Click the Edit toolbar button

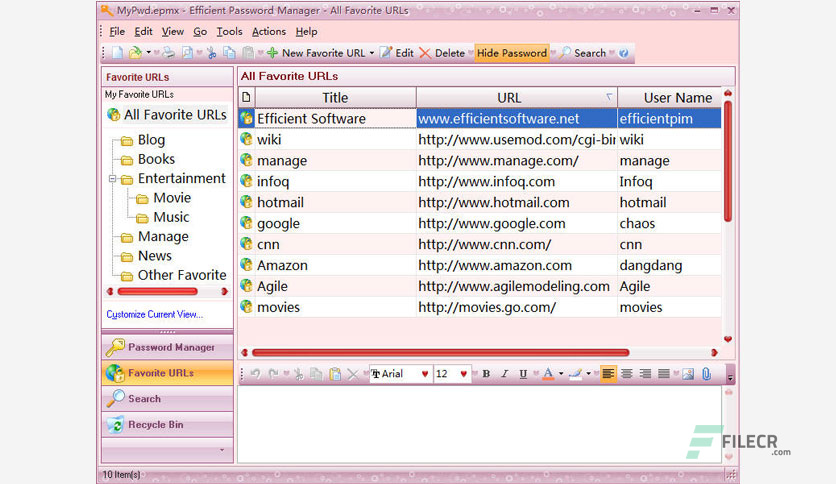(x=397, y=53)
